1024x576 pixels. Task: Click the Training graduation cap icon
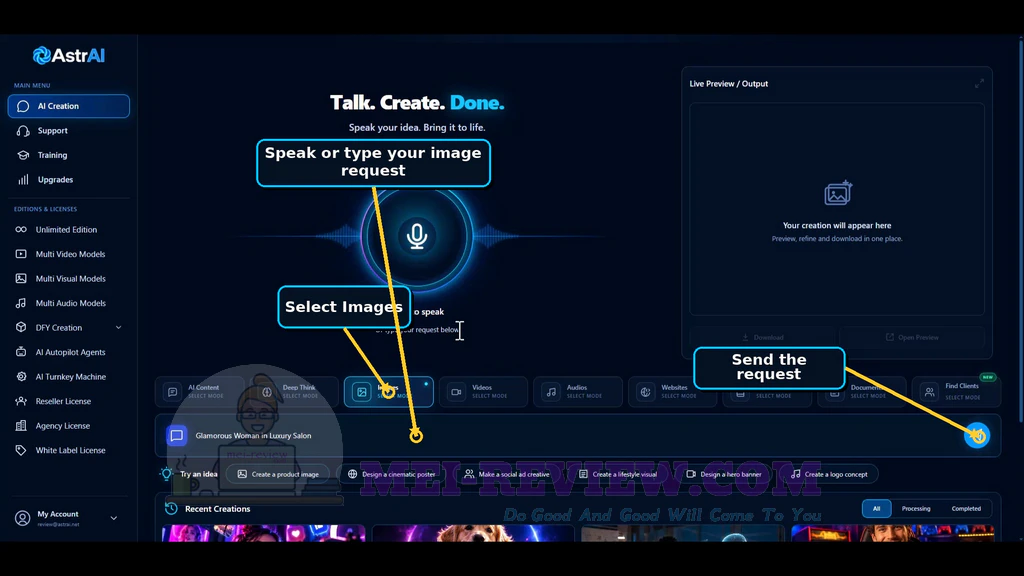23,155
